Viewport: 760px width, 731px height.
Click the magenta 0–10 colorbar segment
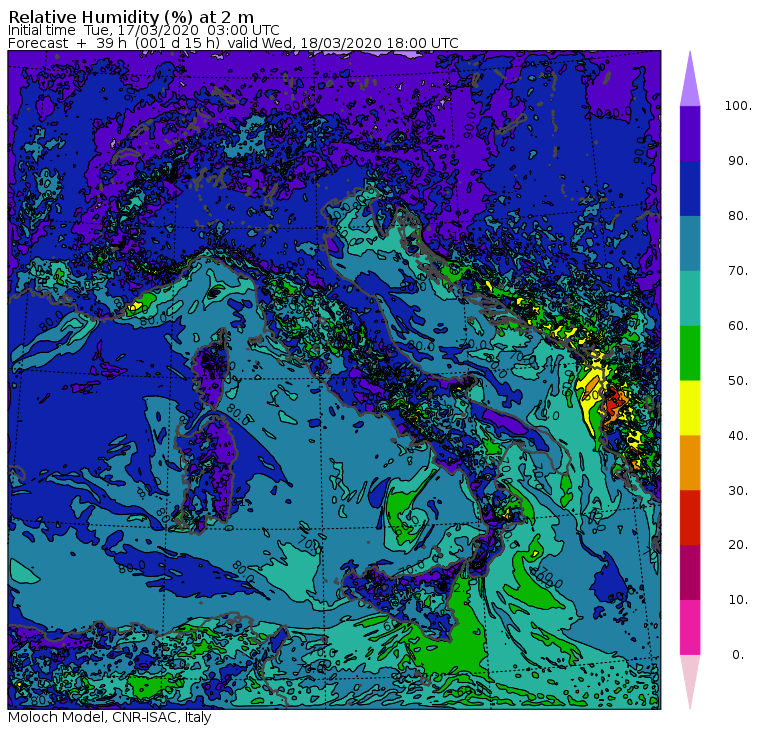[x=690, y=627]
